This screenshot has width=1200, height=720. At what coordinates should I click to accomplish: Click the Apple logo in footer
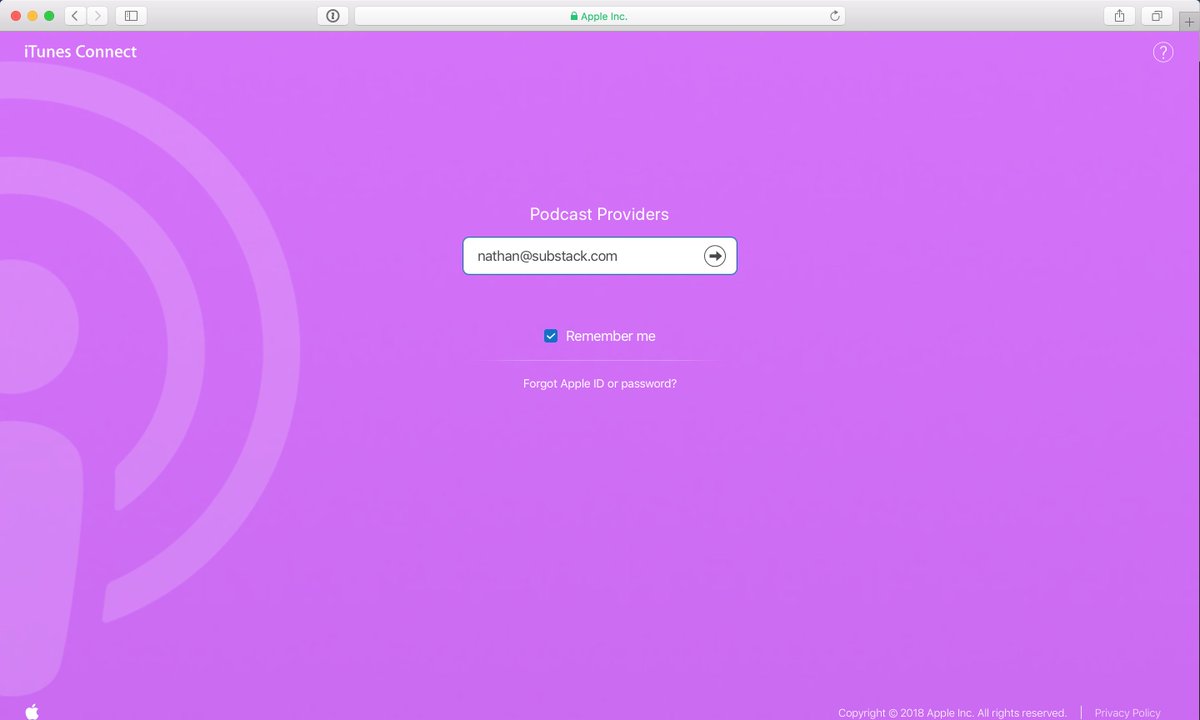(x=32, y=711)
